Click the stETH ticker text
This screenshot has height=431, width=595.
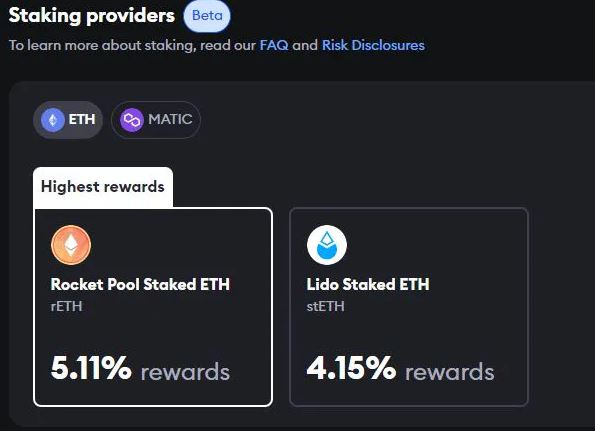326,306
